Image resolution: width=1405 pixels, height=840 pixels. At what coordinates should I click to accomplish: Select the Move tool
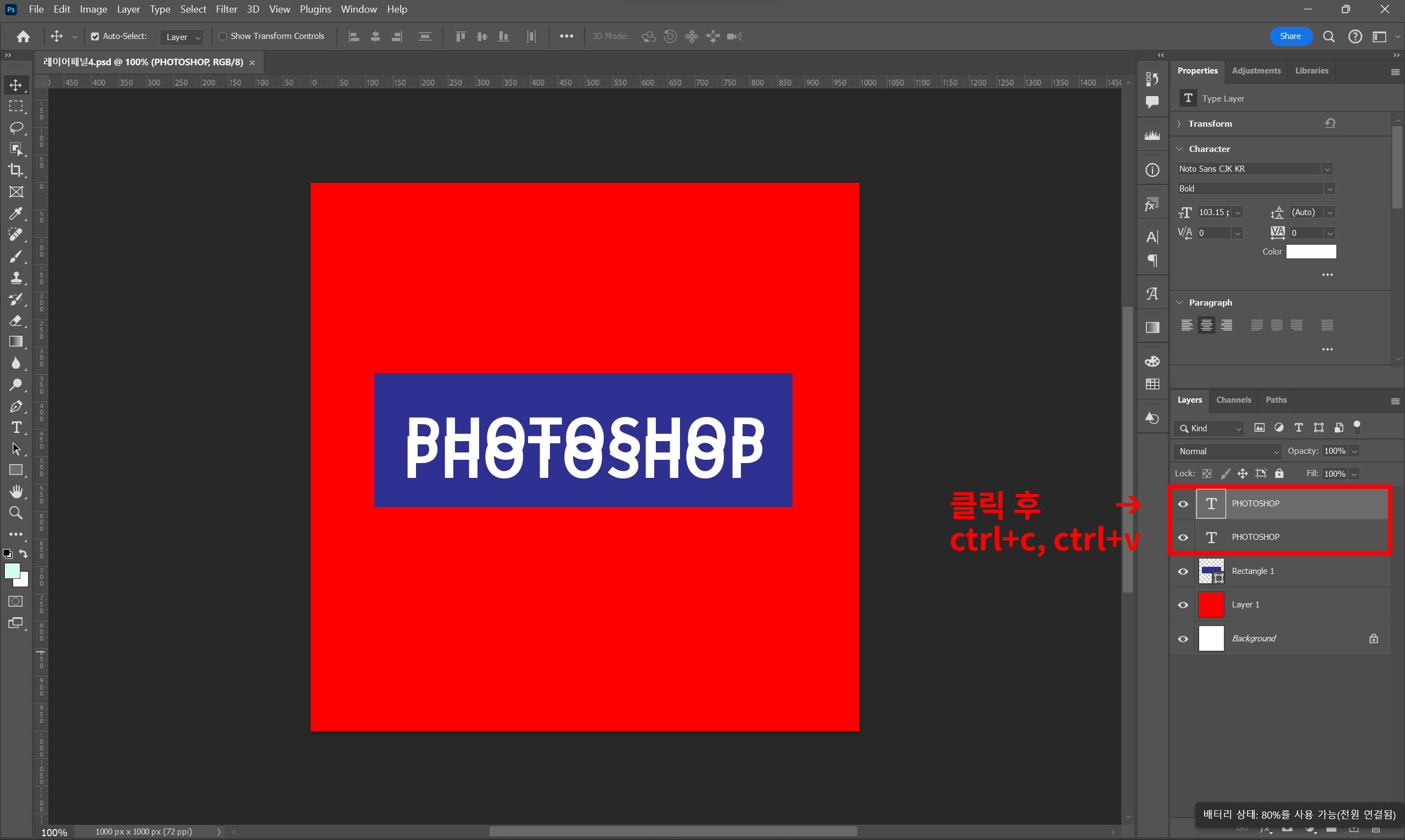coord(16,85)
